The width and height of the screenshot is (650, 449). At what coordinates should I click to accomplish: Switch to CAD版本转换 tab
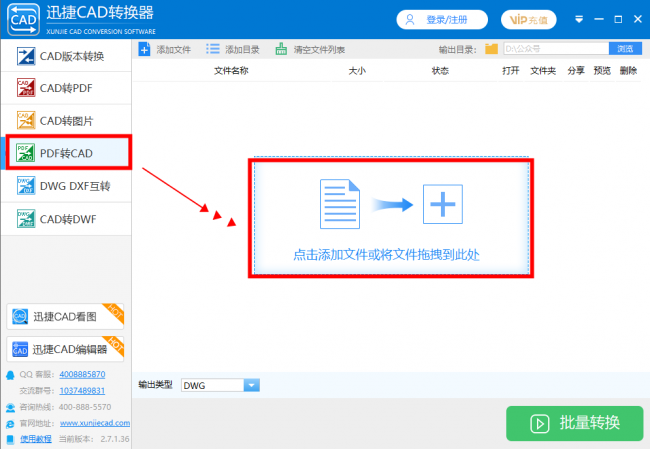(x=66, y=56)
